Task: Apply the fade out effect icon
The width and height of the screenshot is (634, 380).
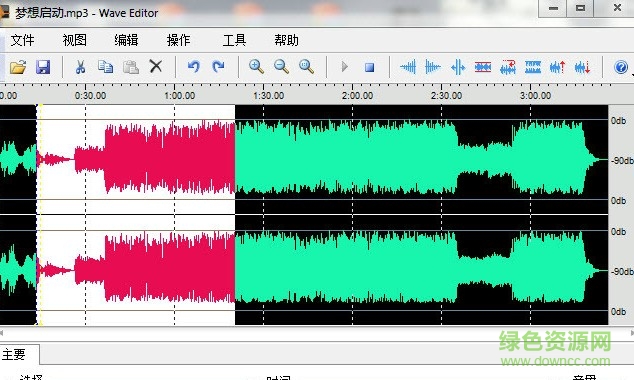Action: coord(433,67)
